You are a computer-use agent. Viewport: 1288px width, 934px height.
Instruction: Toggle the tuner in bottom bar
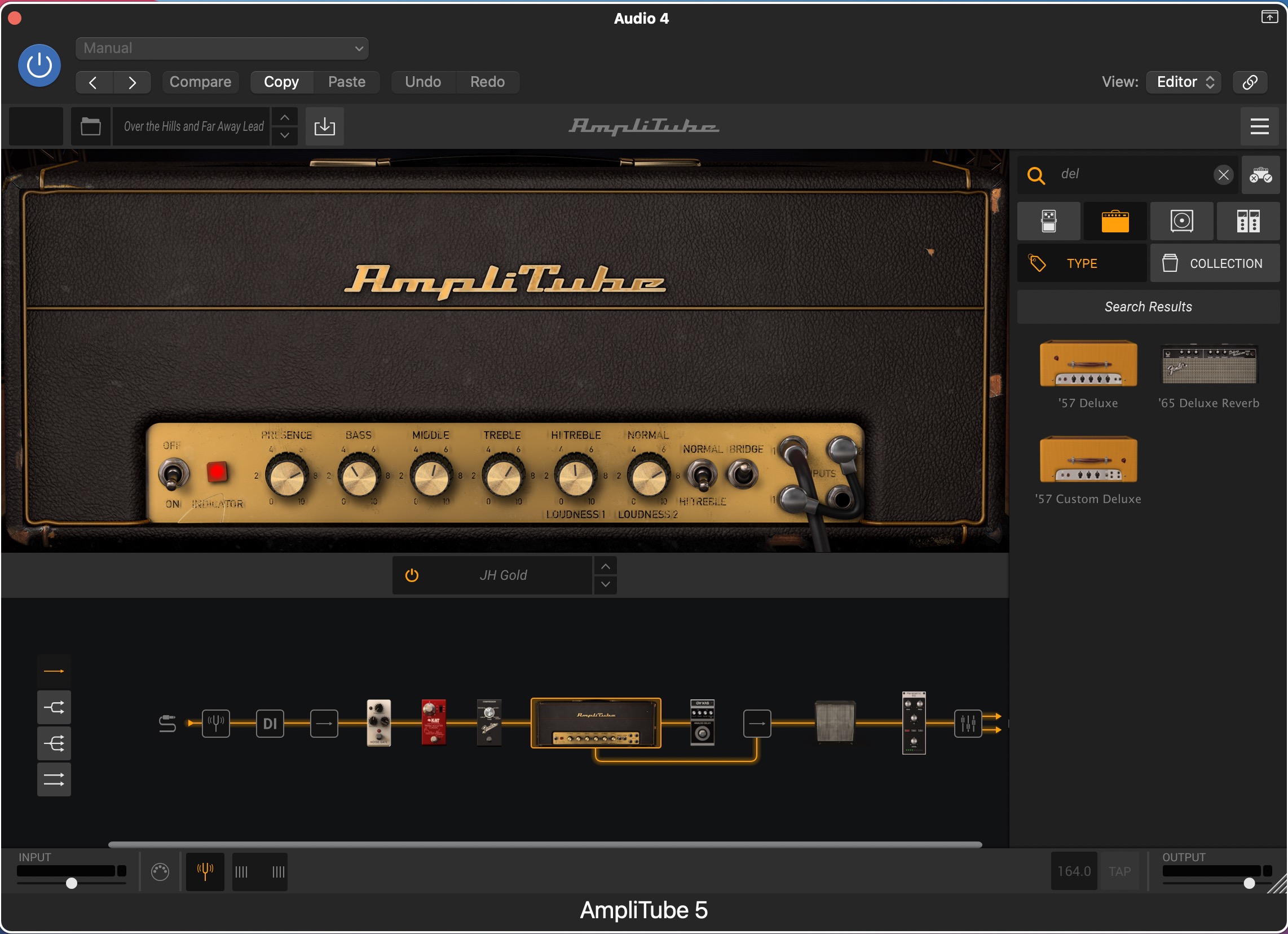point(205,871)
